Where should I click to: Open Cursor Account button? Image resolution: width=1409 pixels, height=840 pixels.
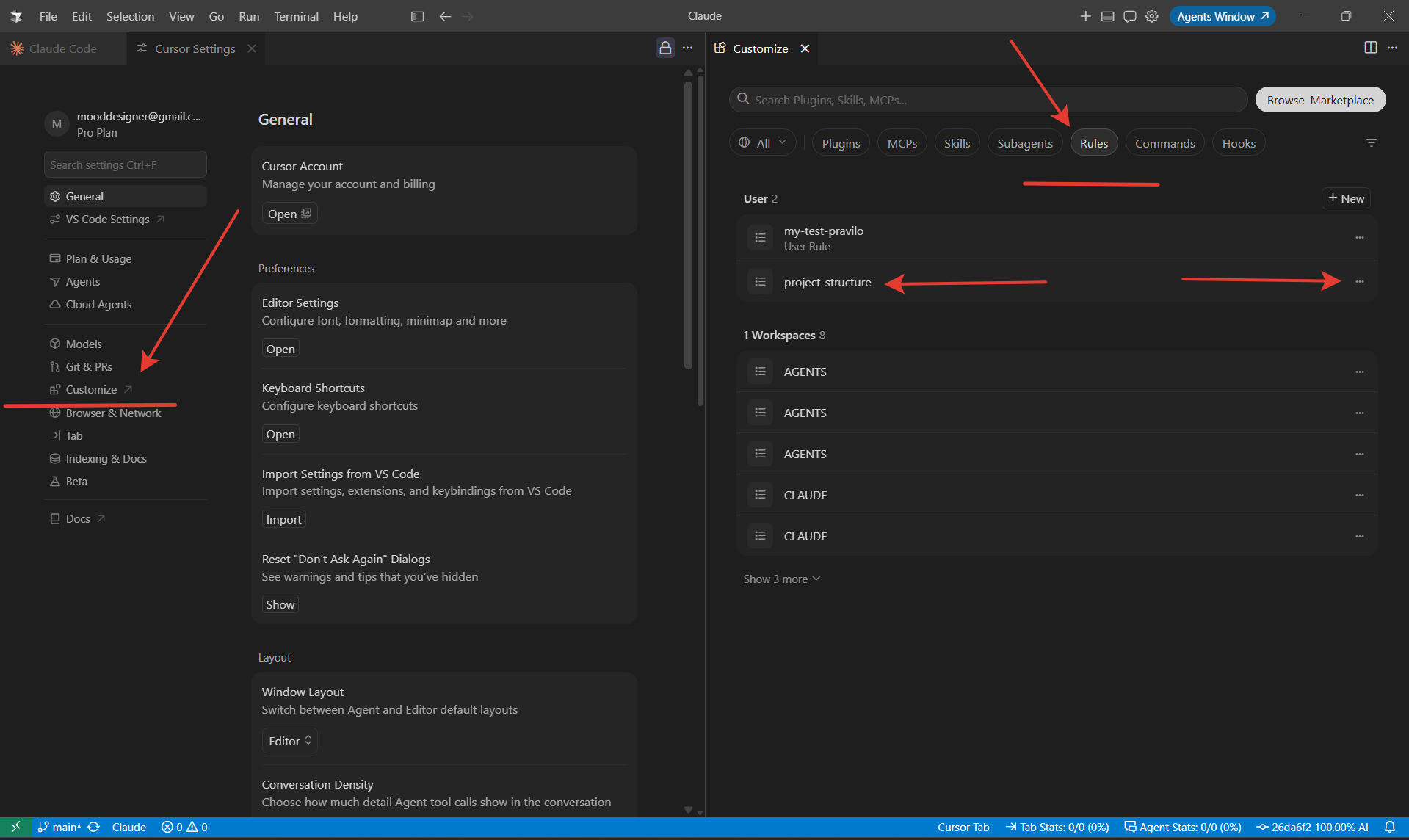tap(289, 214)
